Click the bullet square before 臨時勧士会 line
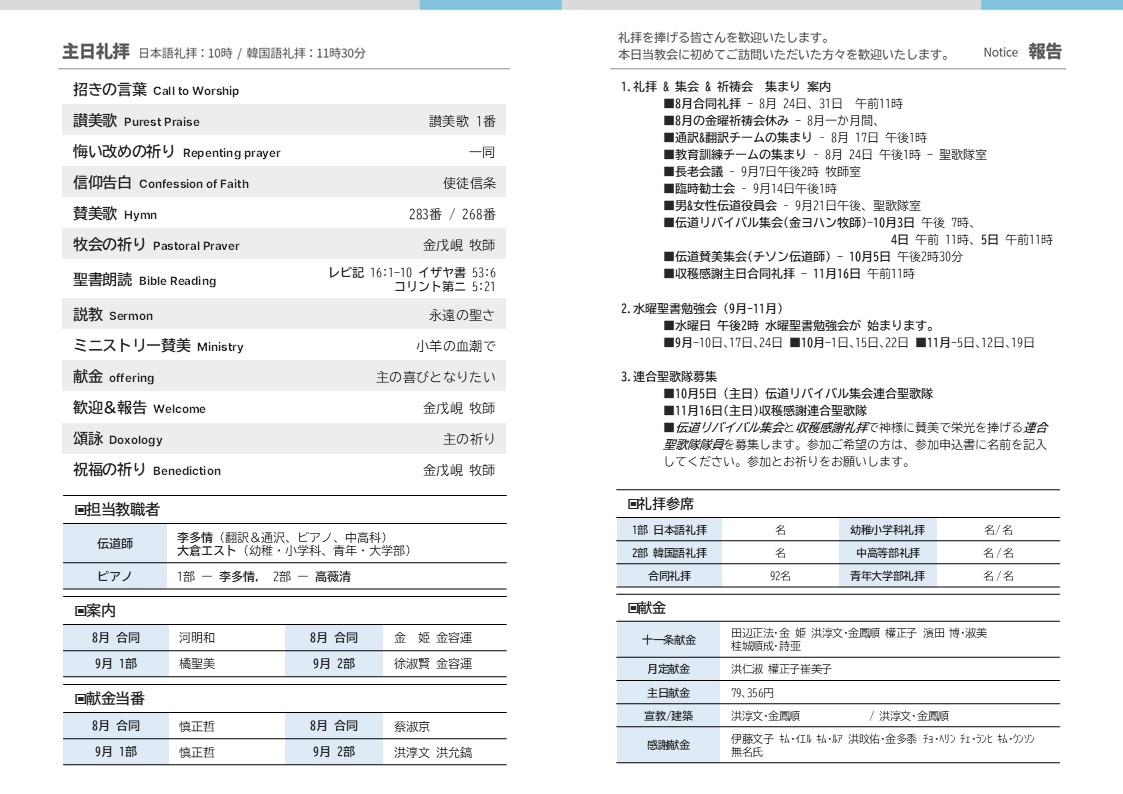1123x794 pixels. pyautogui.click(x=669, y=189)
